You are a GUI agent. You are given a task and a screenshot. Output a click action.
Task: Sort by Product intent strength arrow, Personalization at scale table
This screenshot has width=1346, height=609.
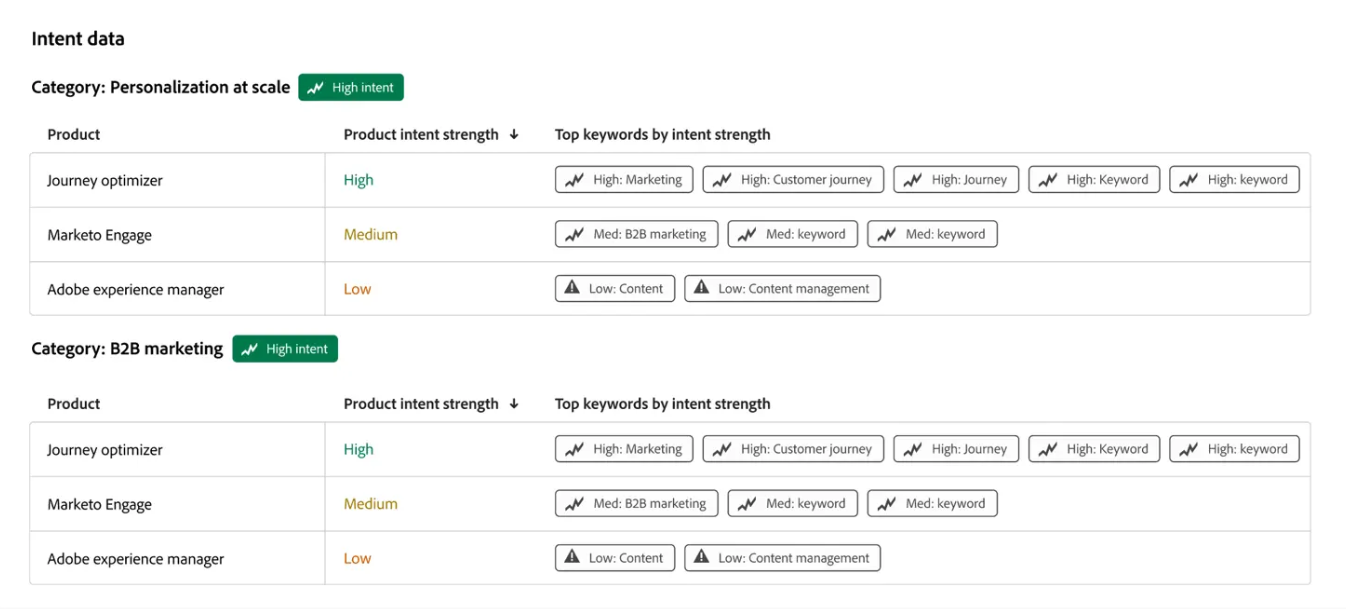(x=514, y=135)
